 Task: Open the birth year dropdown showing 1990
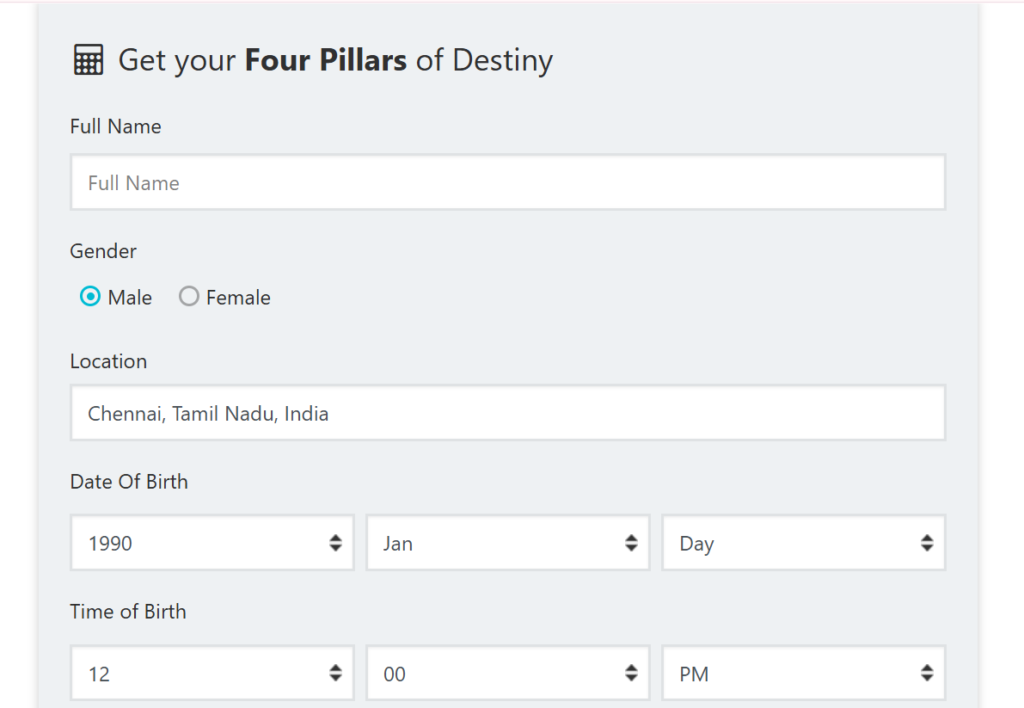pos(200,544)
